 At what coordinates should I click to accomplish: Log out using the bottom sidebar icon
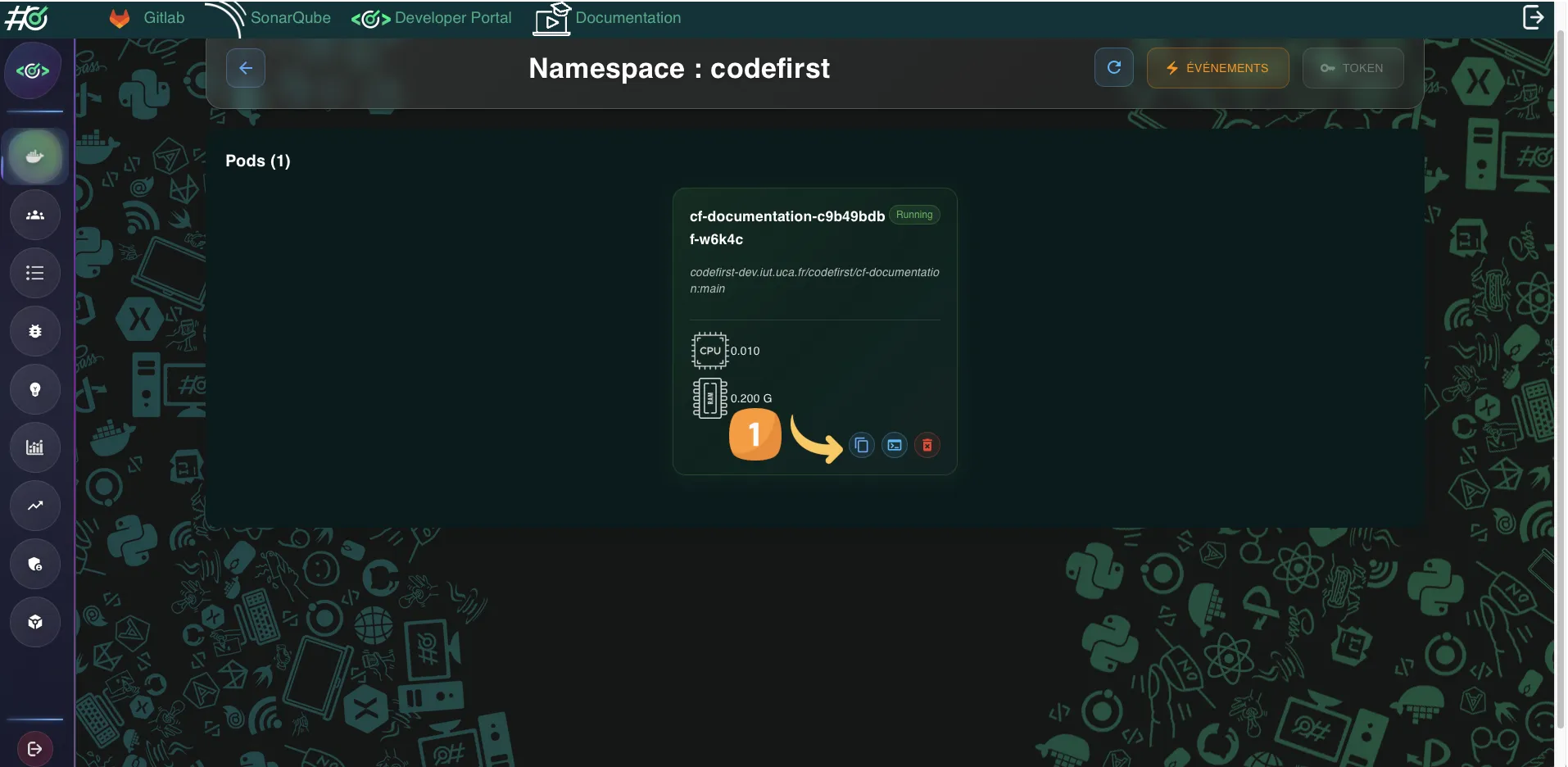(x=34, y=747)
